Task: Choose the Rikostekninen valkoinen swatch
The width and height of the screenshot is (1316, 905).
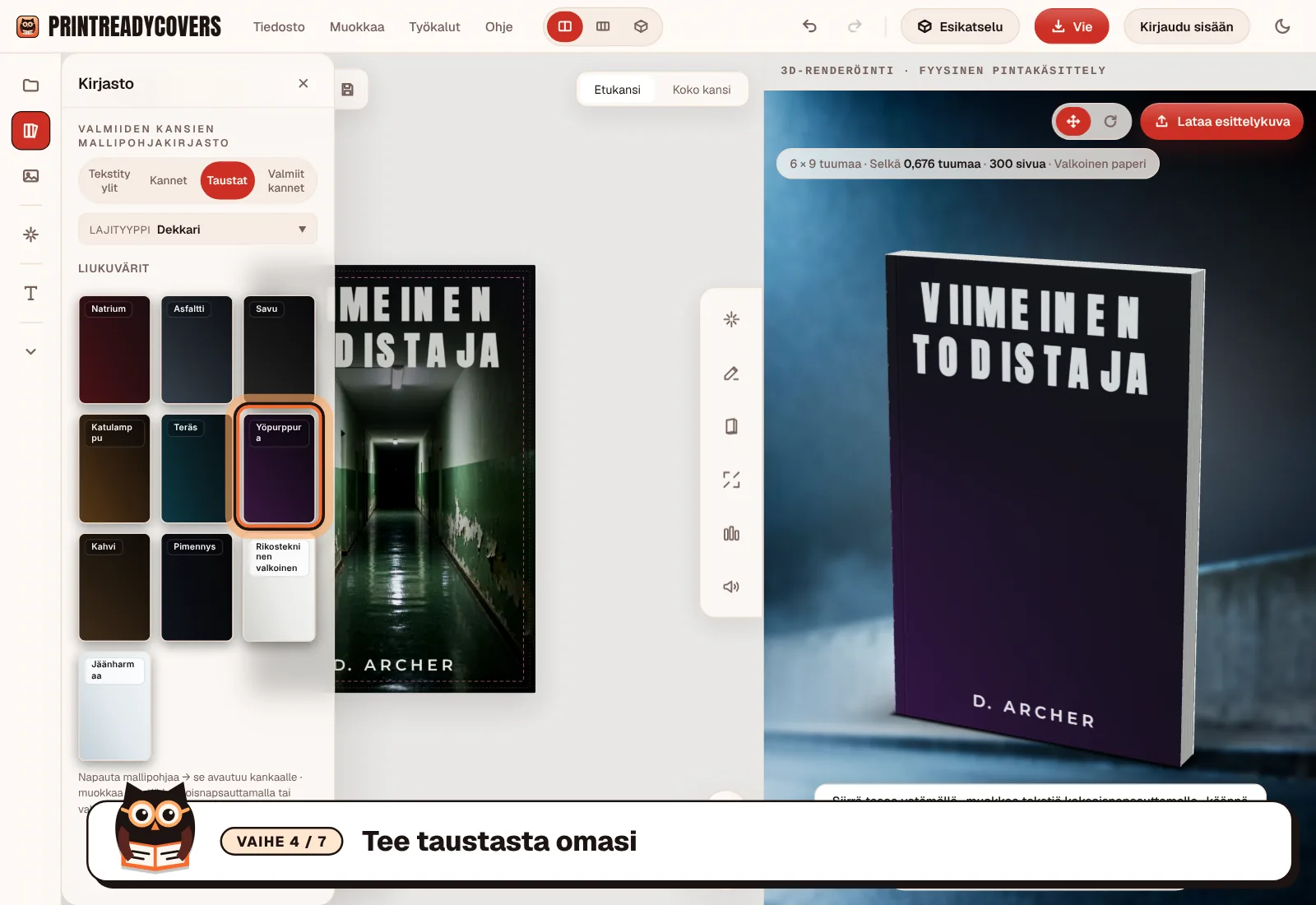Action: tap(279, 587)
